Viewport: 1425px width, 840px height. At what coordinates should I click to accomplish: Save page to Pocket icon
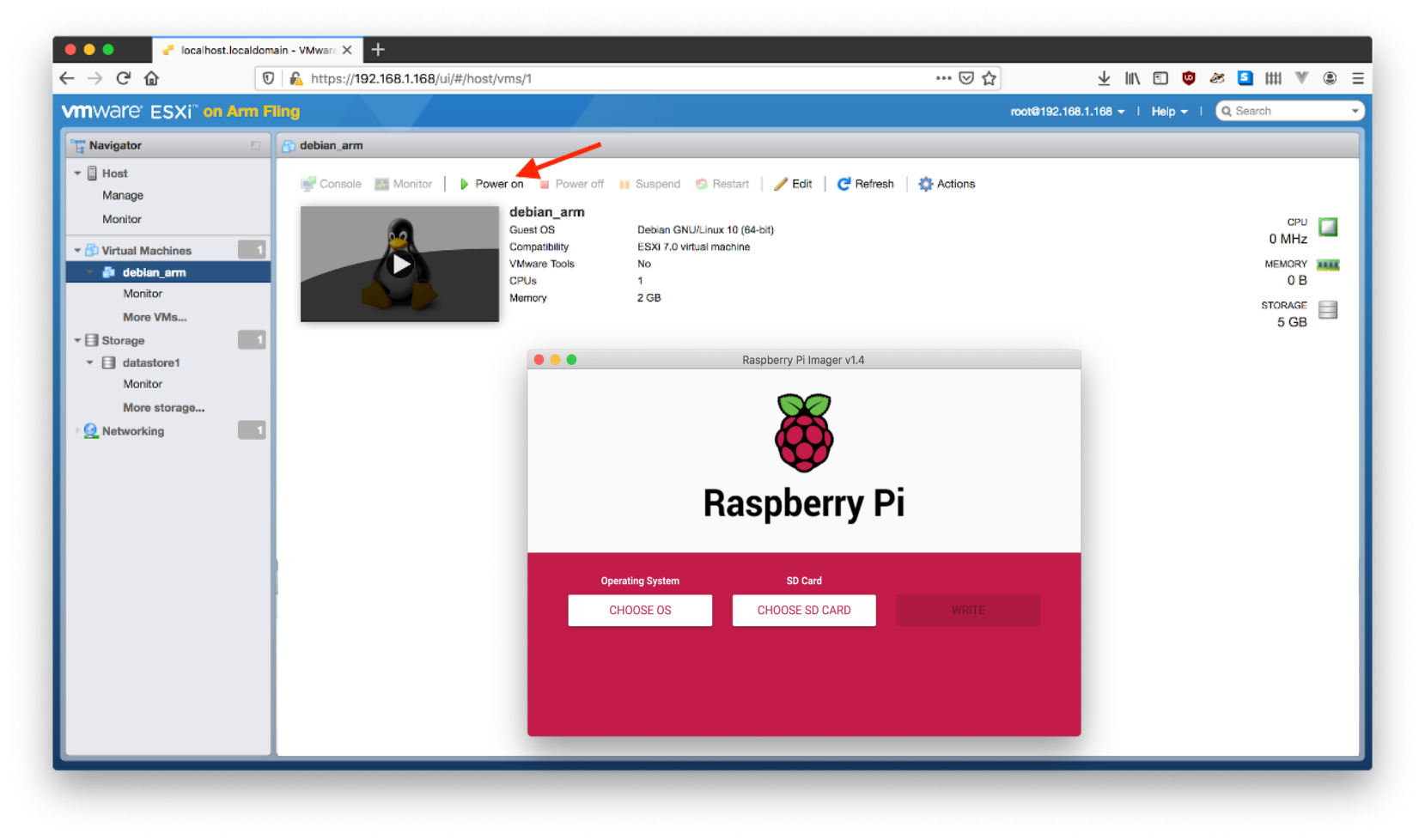coord(966,78)
